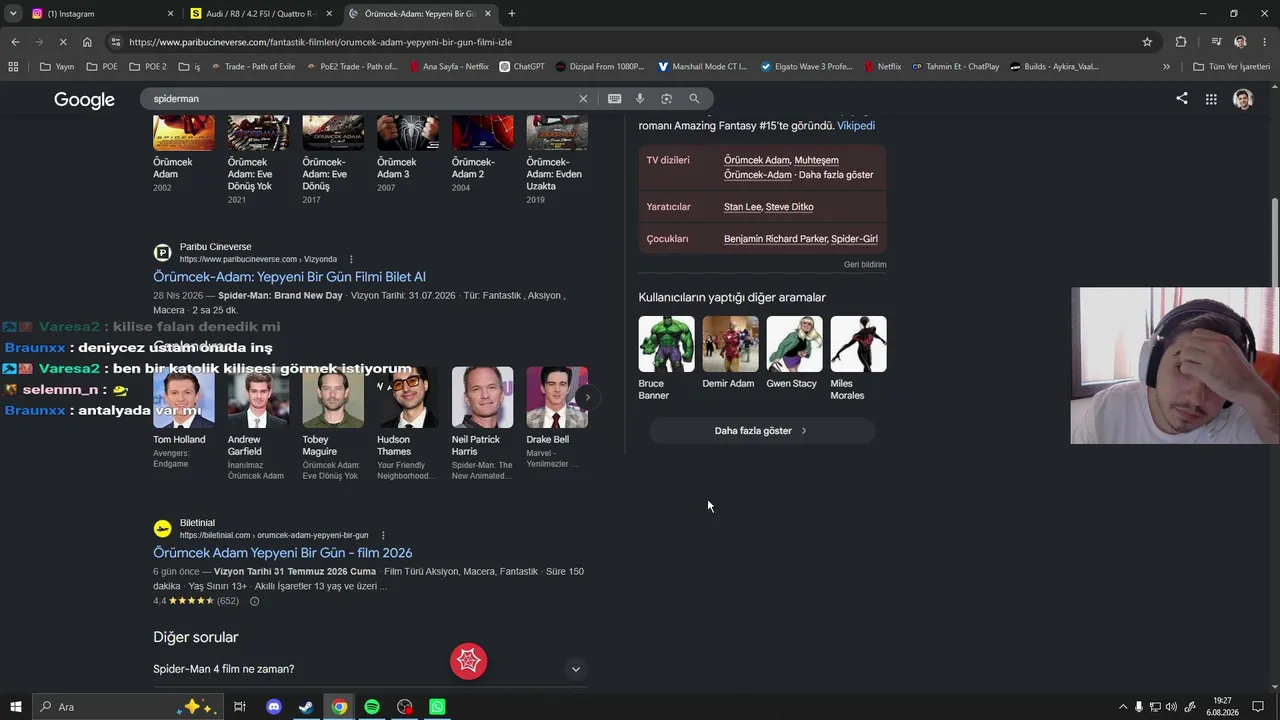Open the Chrome extensions puzzle icon

point(1181,42)
